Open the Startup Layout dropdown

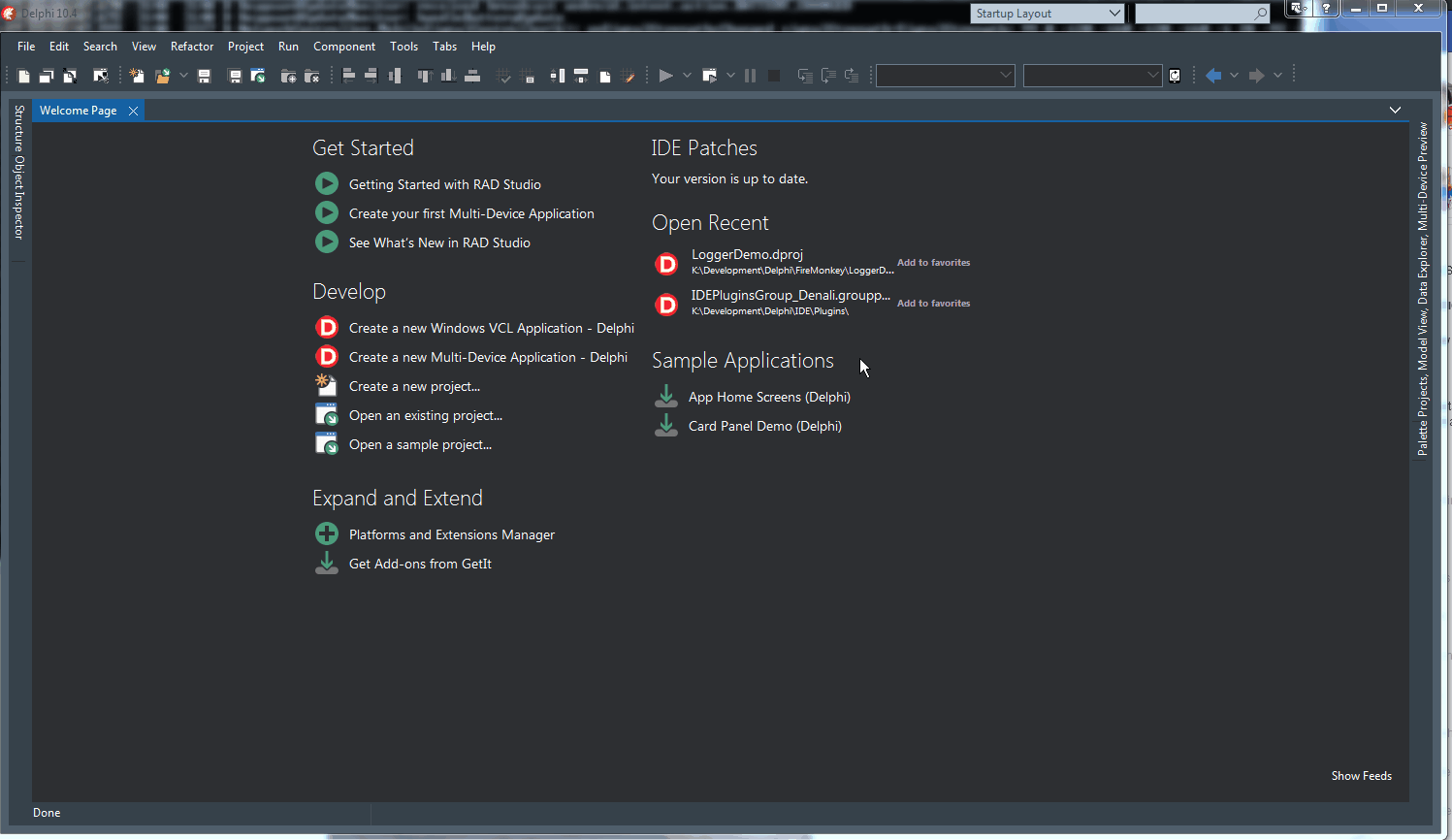(x=1048, y=14)
